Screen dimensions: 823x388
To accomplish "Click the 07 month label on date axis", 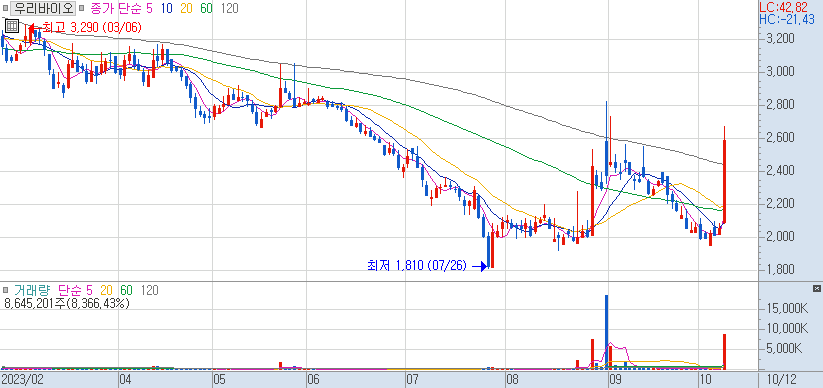I will (413, 380).
